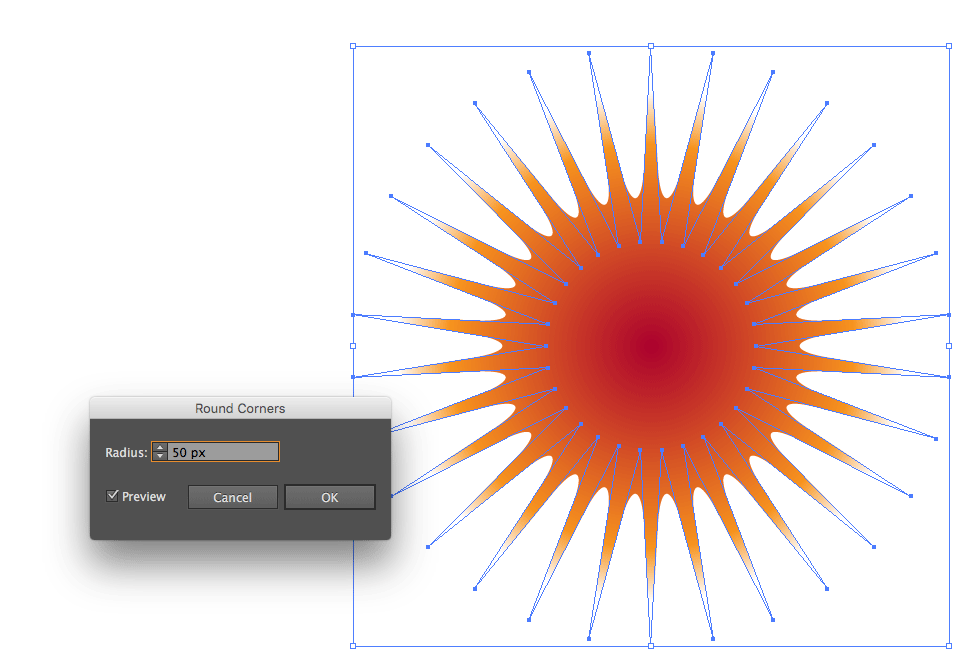
Task: Click the Preview checkbox label text
Action: pos(144,496)
